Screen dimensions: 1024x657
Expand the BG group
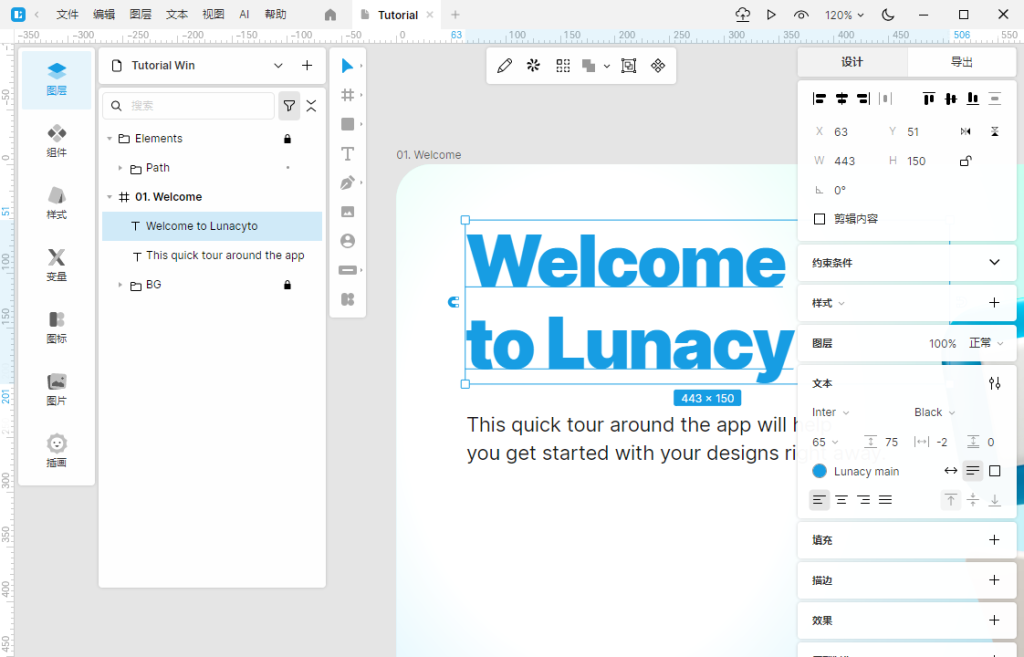120,285
